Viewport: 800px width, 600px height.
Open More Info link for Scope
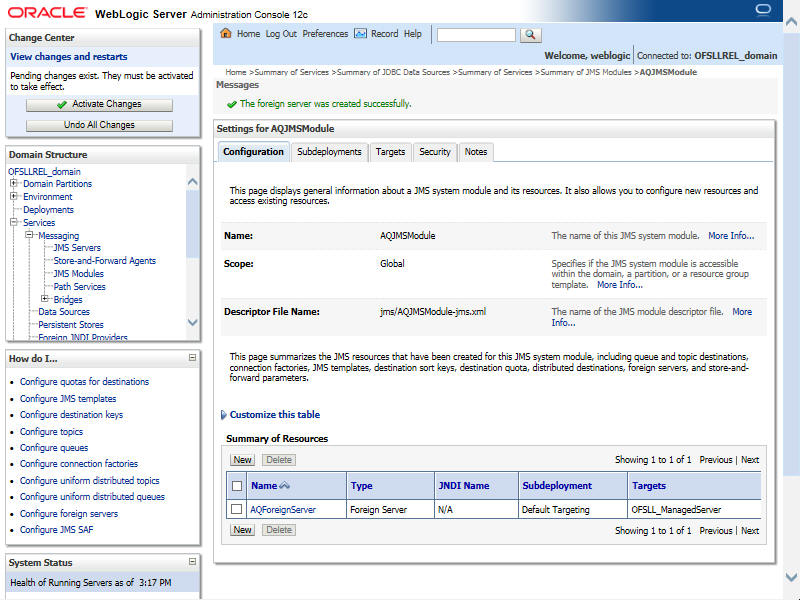click(619, 285)
